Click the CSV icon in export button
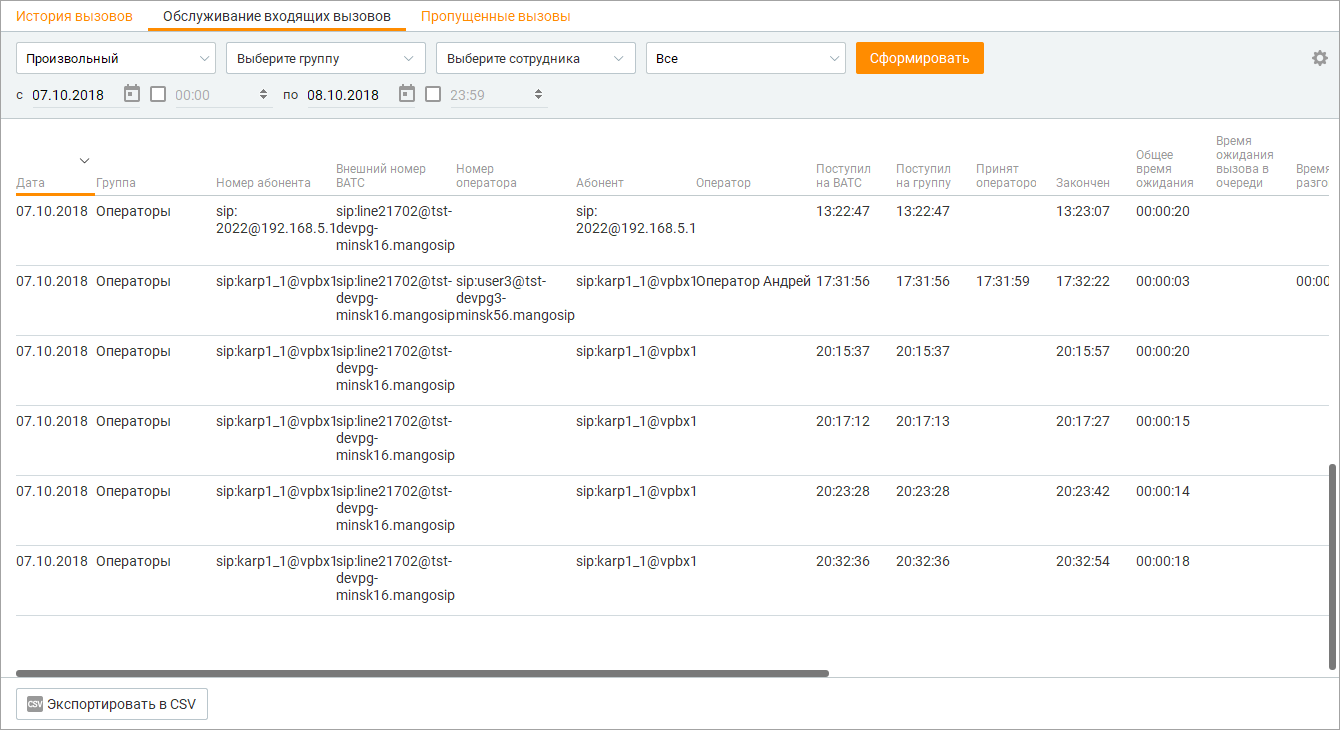 35,704
